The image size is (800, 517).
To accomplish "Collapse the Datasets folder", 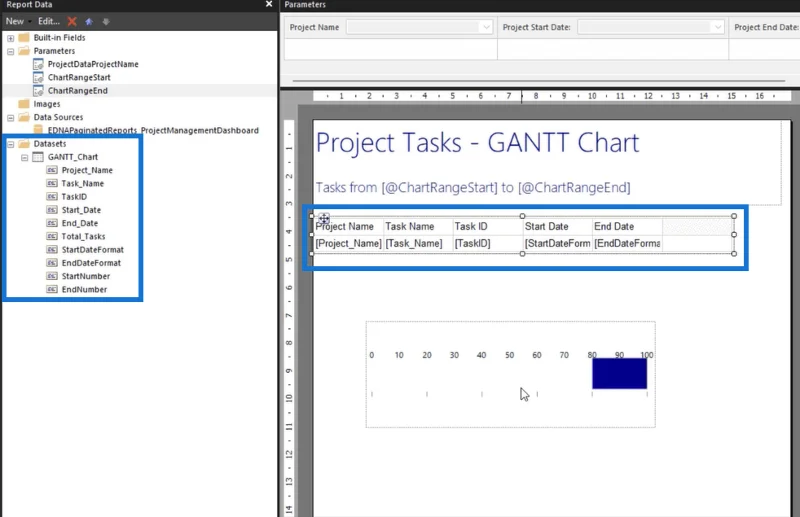I will (x=11, y=144).
